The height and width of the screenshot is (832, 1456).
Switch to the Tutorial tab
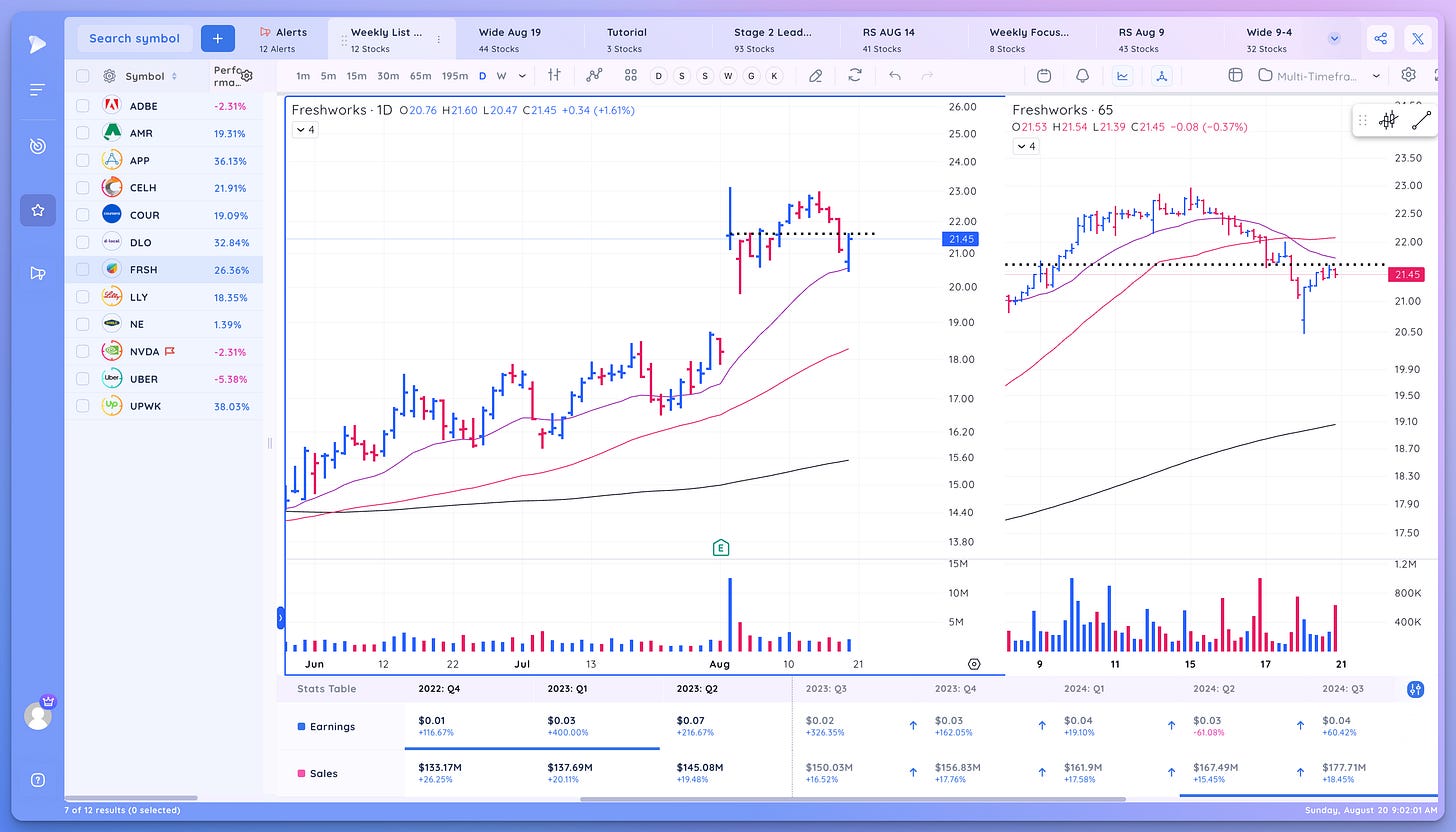click(627, 39)
